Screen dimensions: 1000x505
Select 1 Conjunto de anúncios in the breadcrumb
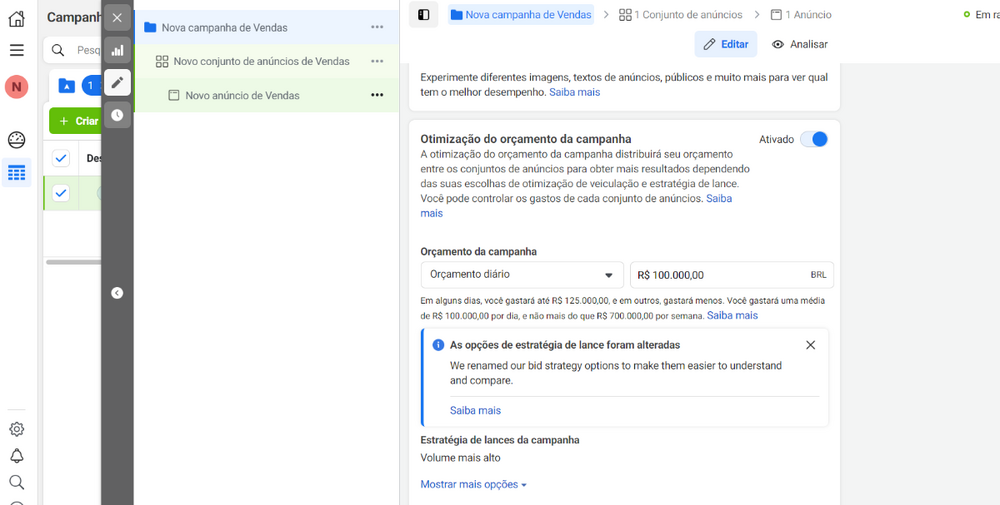point(680,15)
